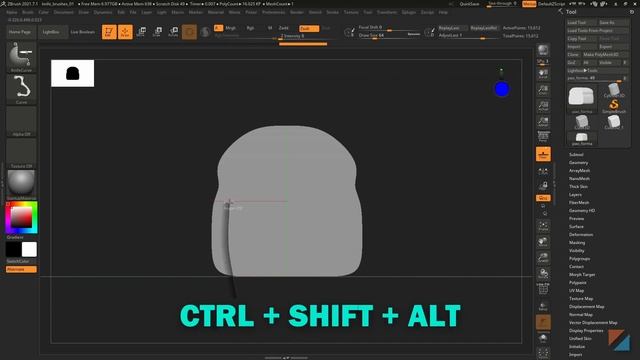Open the Preferences menu
The width and height of the screenshot is (640, 360).
point(273,12)
